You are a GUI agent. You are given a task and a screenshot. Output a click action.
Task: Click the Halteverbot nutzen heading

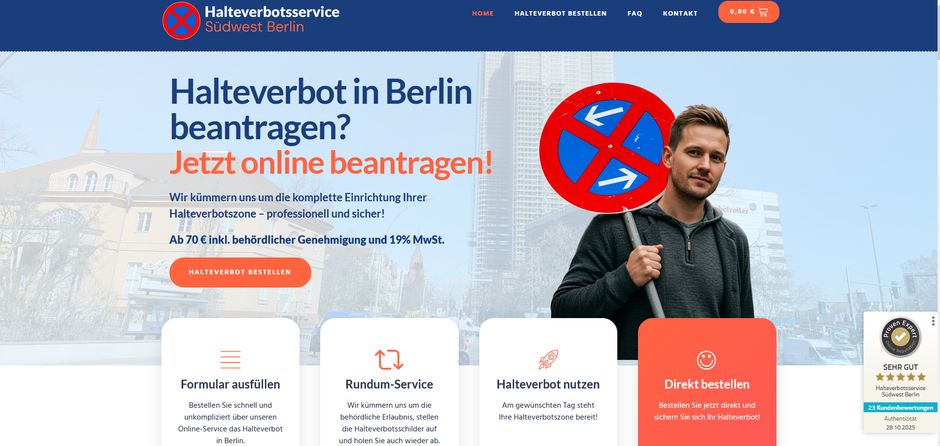pos(548,384)
